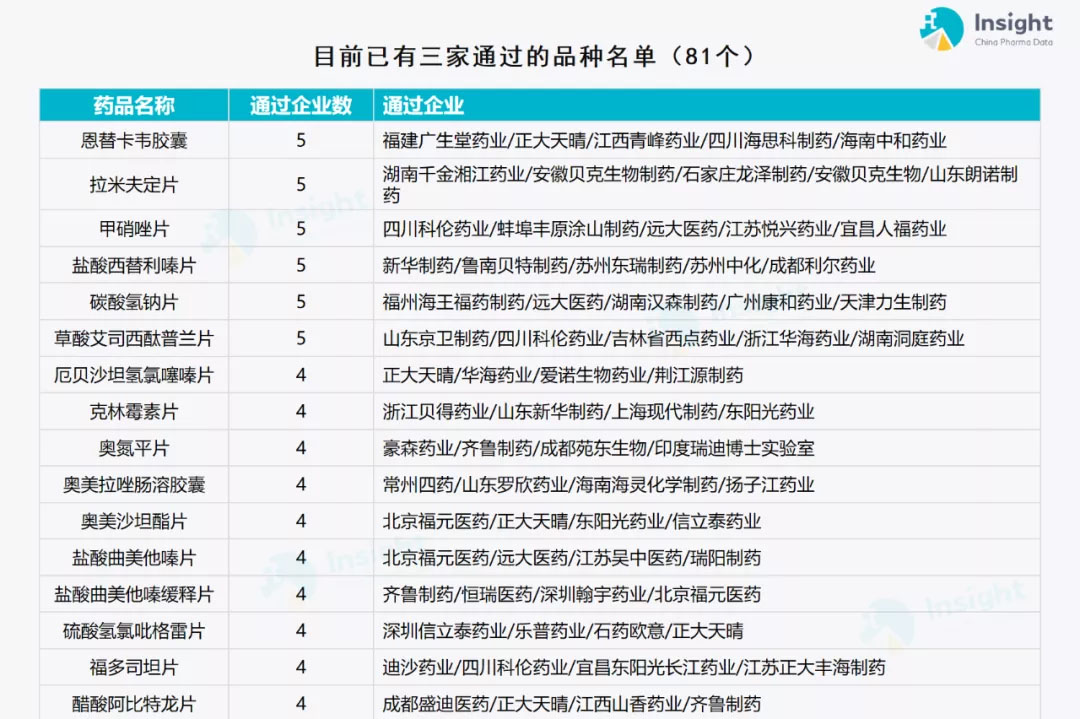Select the 通过企业数 column header
This screenshot has width=1080, height=719.
click(301, 106)
